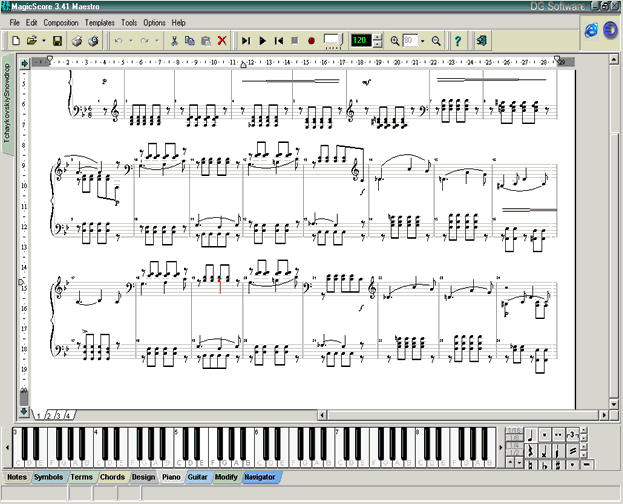Open the Internet Explorer icon at top right
623x504 pixels.
tap(591, 30)
